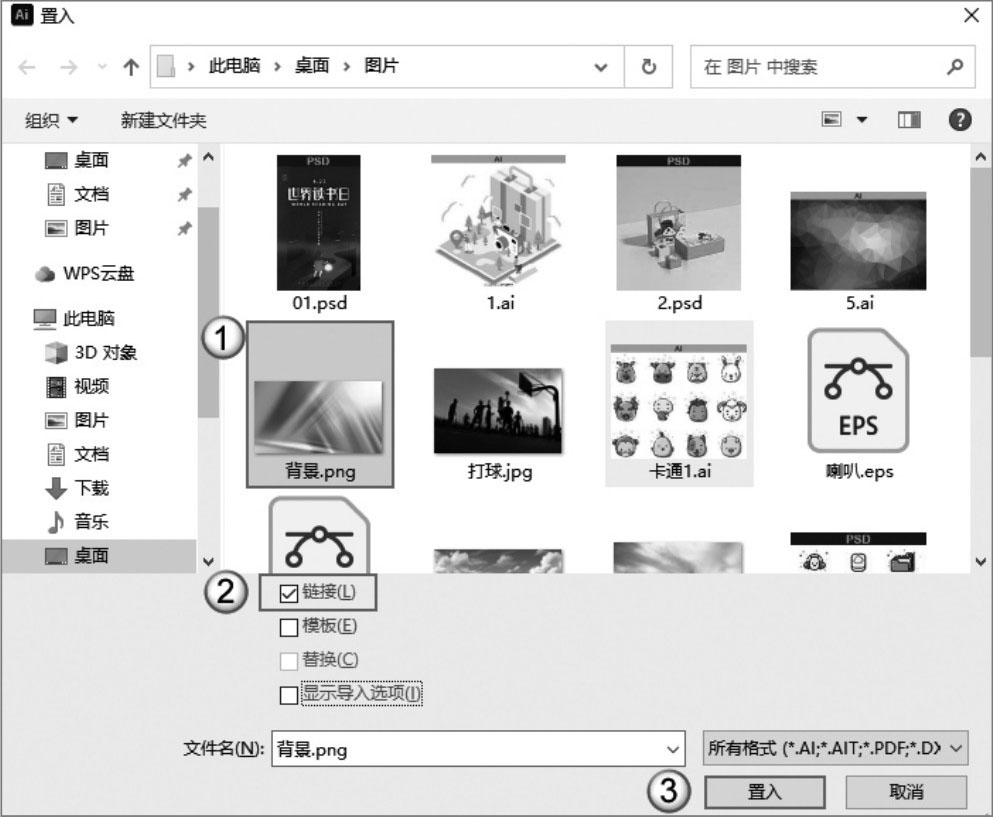Select 3D 对象 folder in the sidebar
Image resolution: width=993 pixels, height=817 pixels.
[104, 352]
